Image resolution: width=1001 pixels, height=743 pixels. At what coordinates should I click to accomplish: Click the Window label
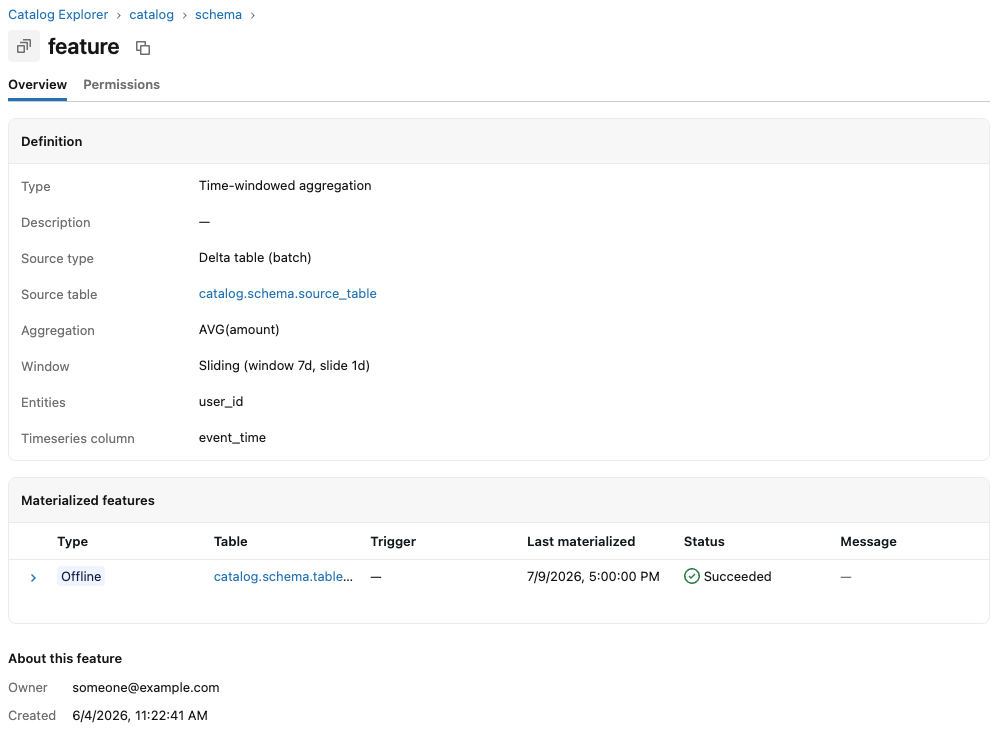coord(45,366)
